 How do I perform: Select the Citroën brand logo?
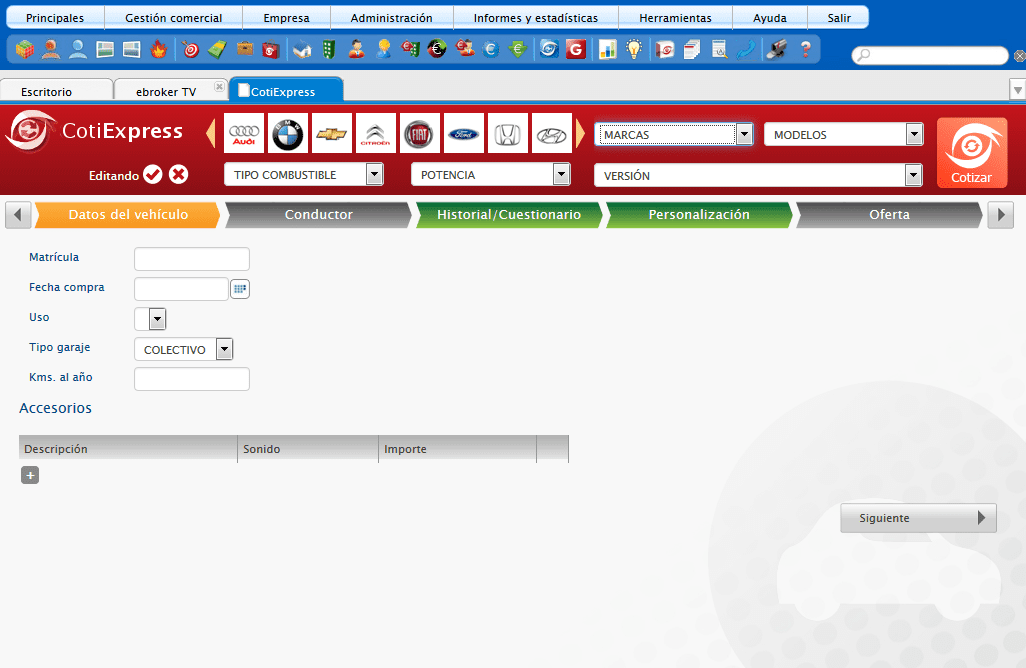pyautogui.click(x=376, y=133)
